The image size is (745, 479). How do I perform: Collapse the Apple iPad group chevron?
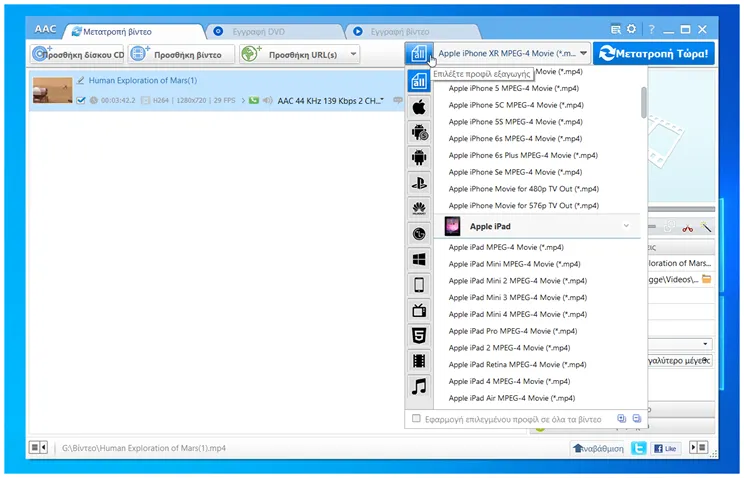pyautogui.click(x=626, y=226)
